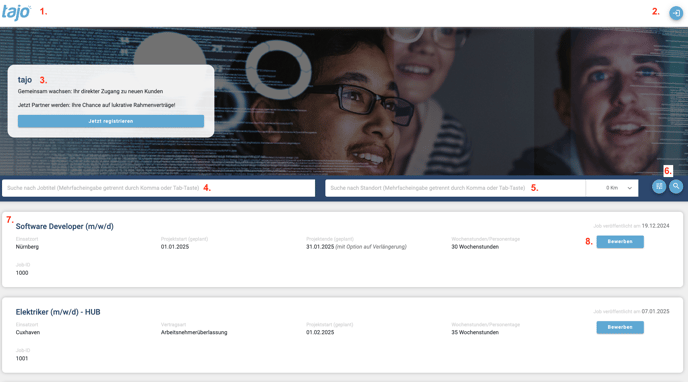
Task: Click the project end date 31.01.2025
Action: pos(320,247)
